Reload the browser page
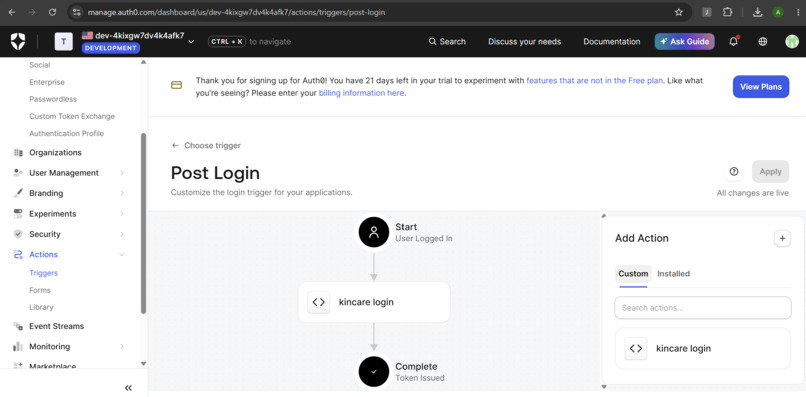 point(52,12)
